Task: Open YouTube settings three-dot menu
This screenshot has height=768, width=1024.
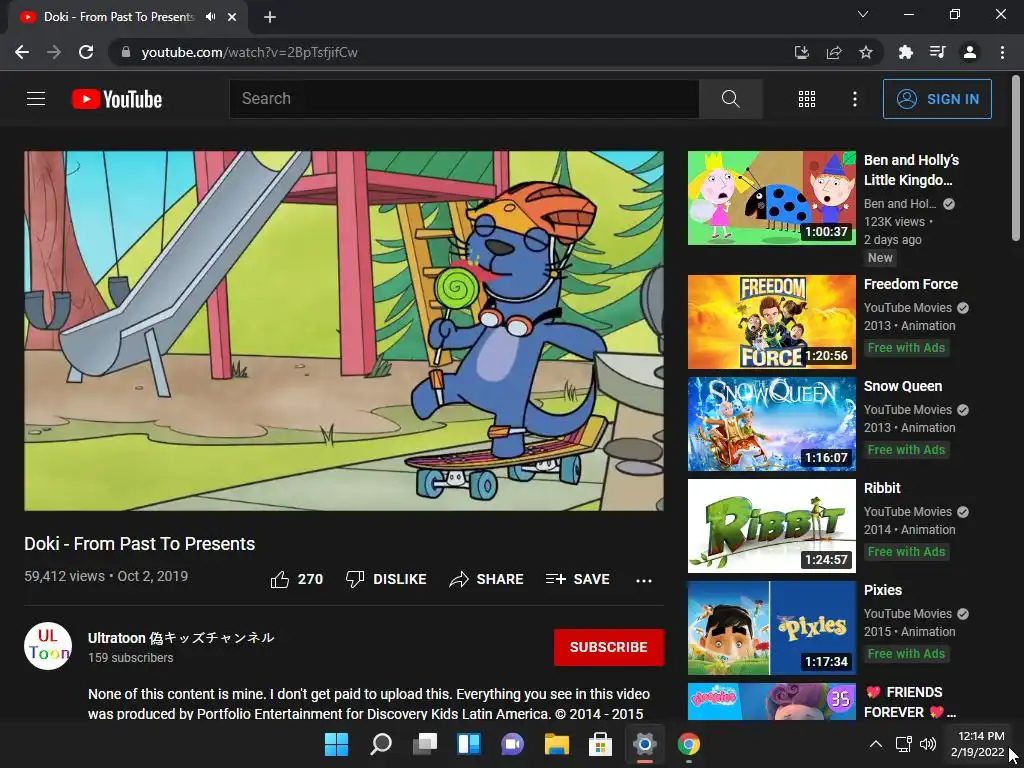Action: pyautogui.click(x=855, y=99)
